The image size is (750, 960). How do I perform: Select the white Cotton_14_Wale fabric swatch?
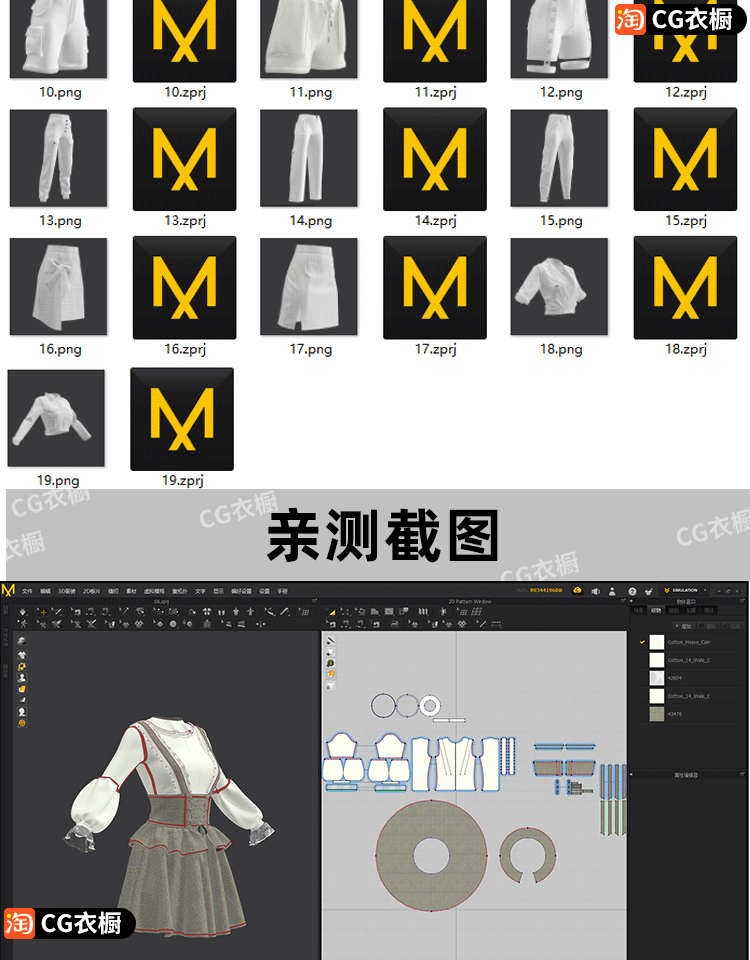(656, 660)
